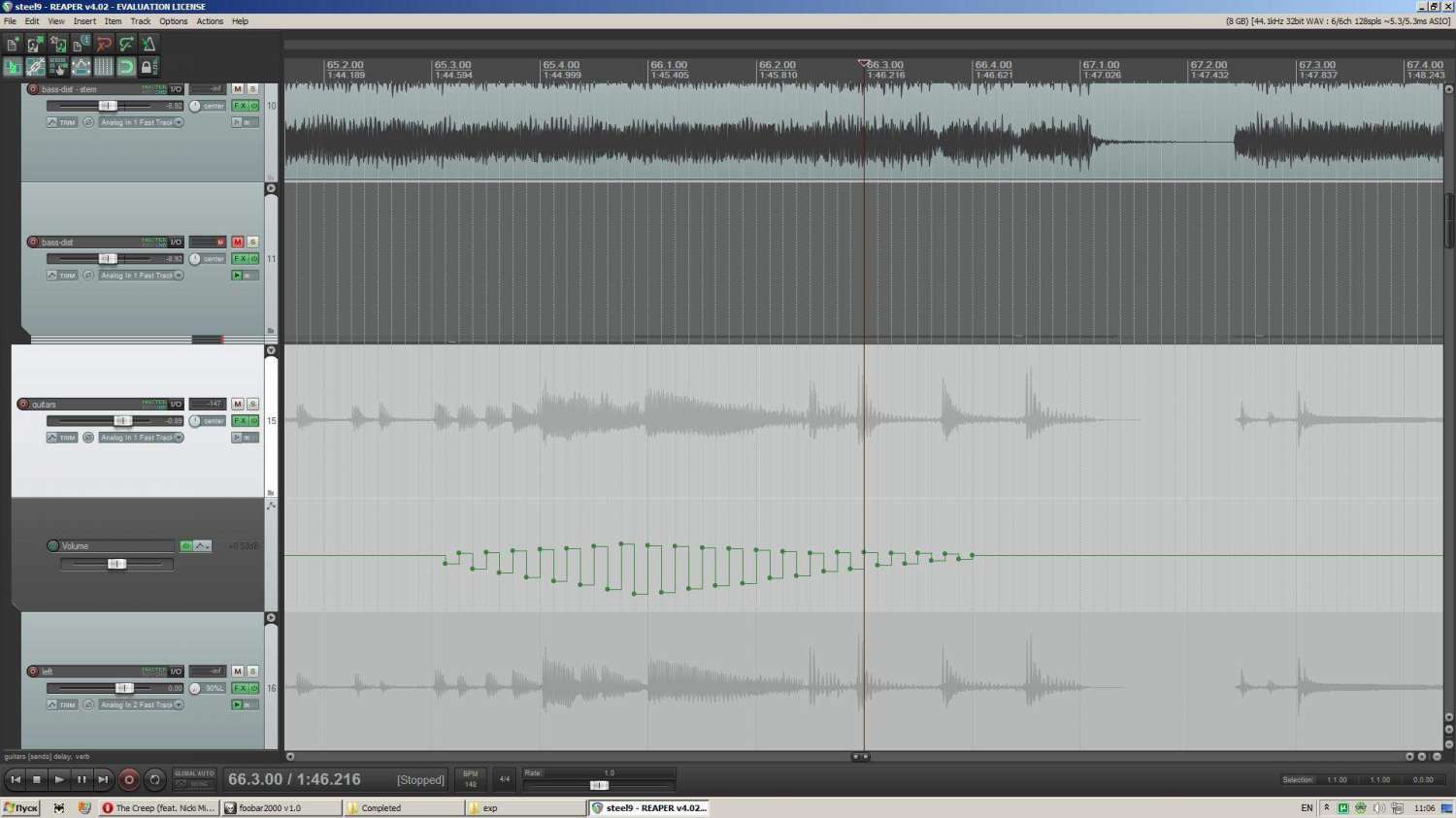Toggle the repeat loop button in transport
Screen dimensions: 1456x818
click(154, 779)
